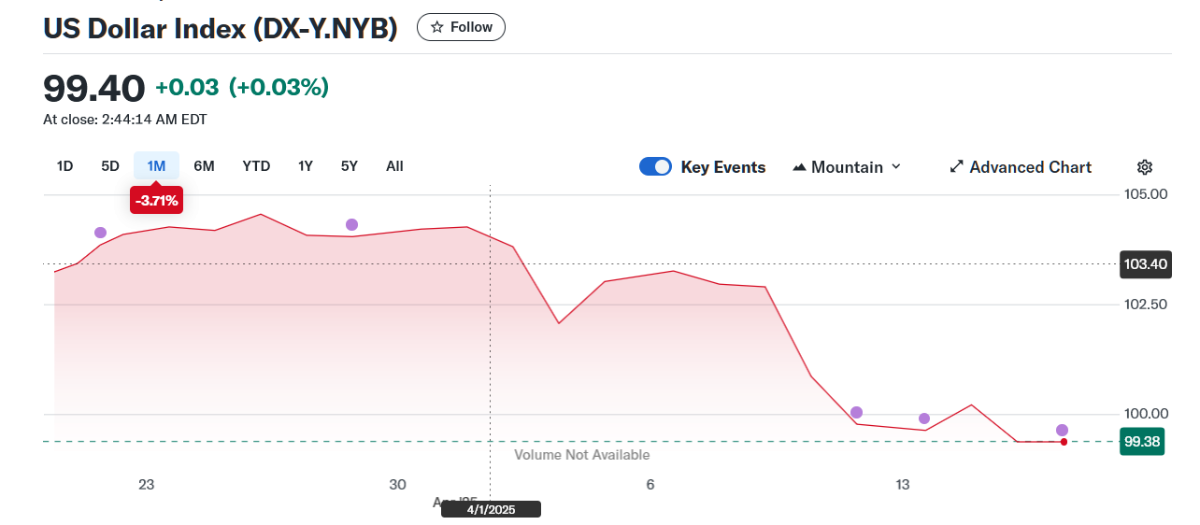Expand the Mountain chart type dropdown

pyautogui.click(x=847, y=167)
